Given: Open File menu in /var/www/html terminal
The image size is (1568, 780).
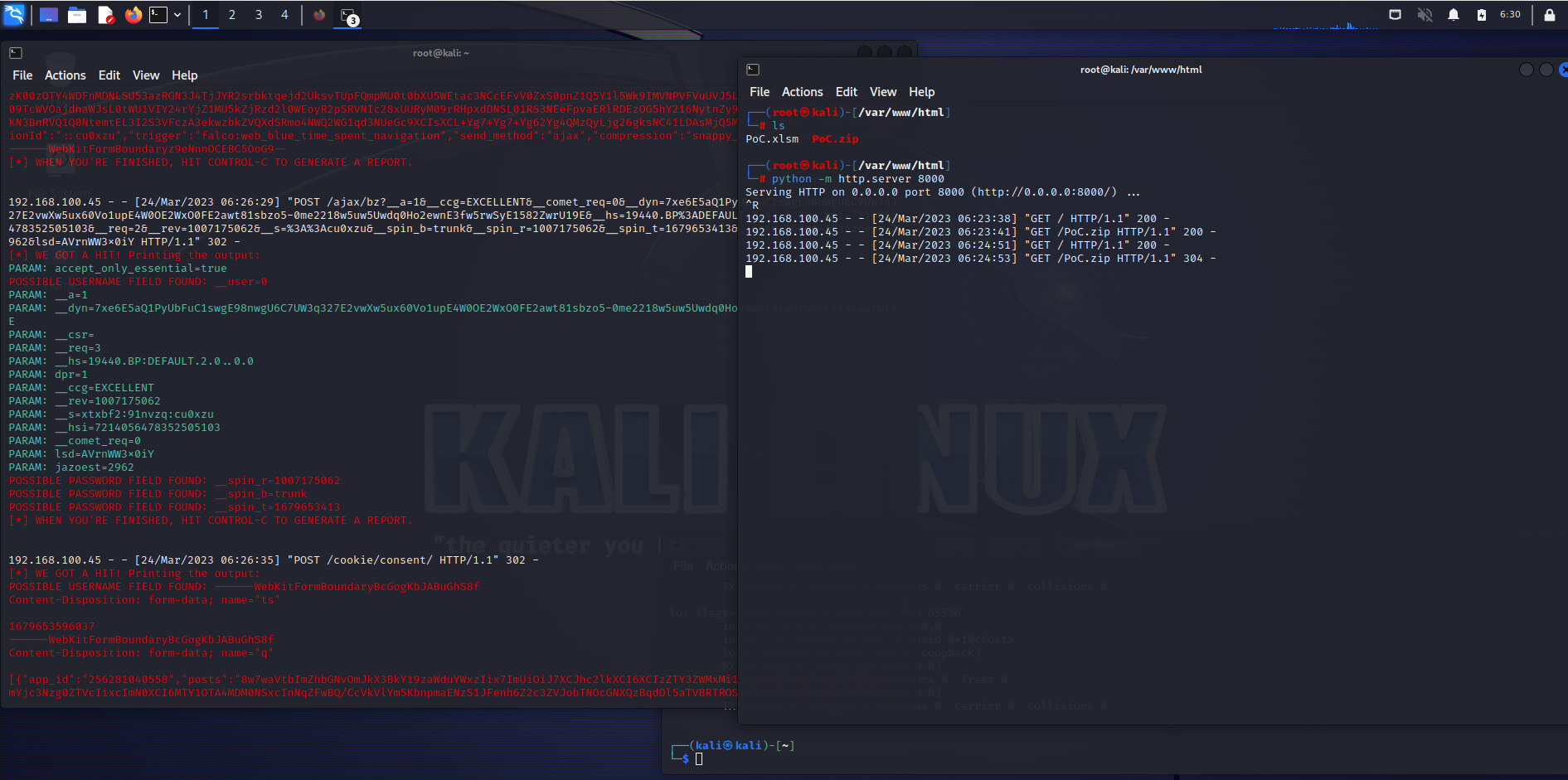Looking at the screenshot, I should [760, 92].
